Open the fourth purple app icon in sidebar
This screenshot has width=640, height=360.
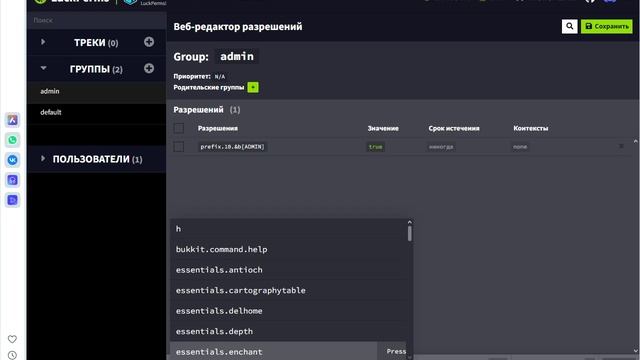coord(13,180)
